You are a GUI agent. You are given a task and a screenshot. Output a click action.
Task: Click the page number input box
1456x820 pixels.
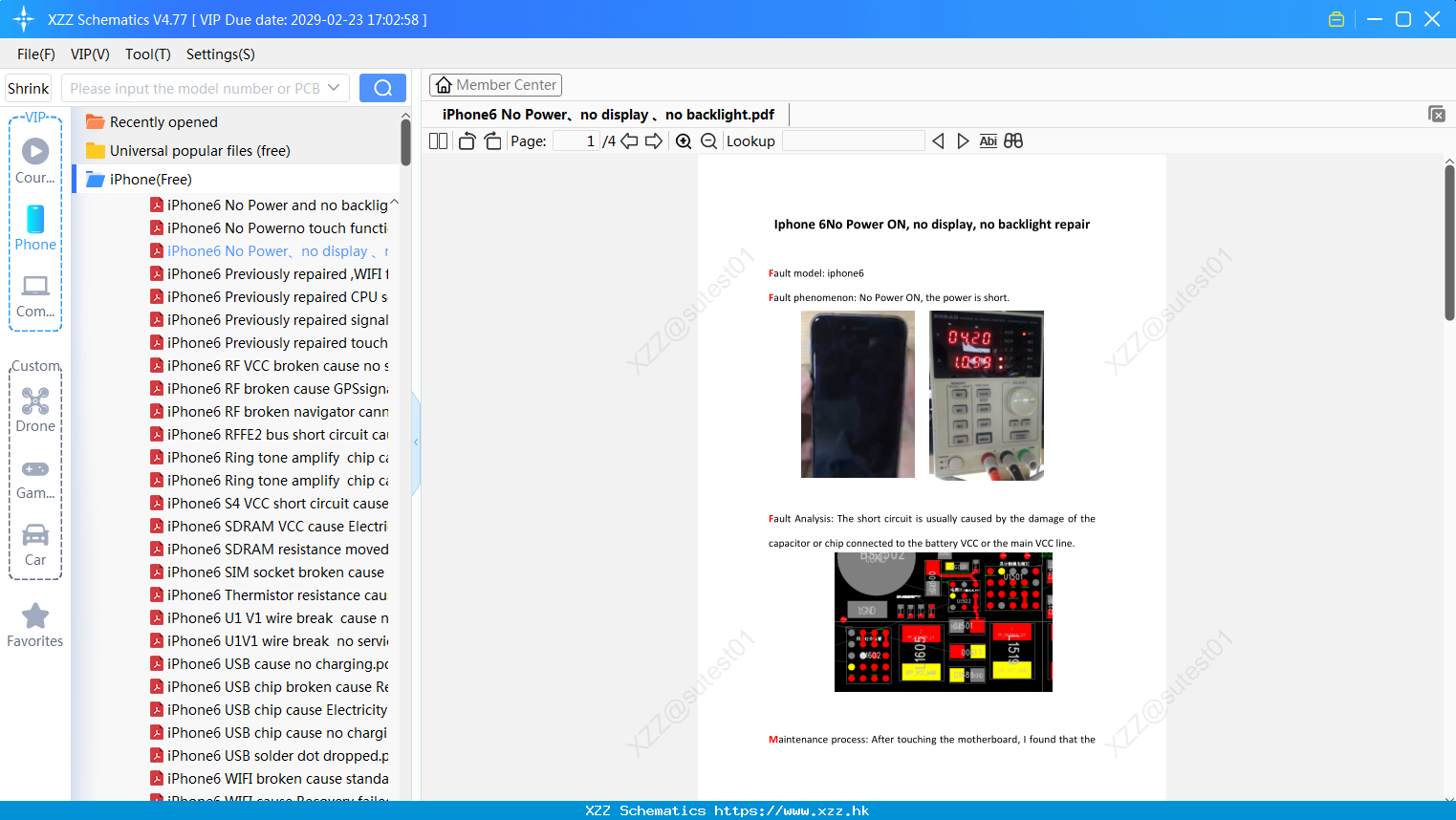(576, 141)
